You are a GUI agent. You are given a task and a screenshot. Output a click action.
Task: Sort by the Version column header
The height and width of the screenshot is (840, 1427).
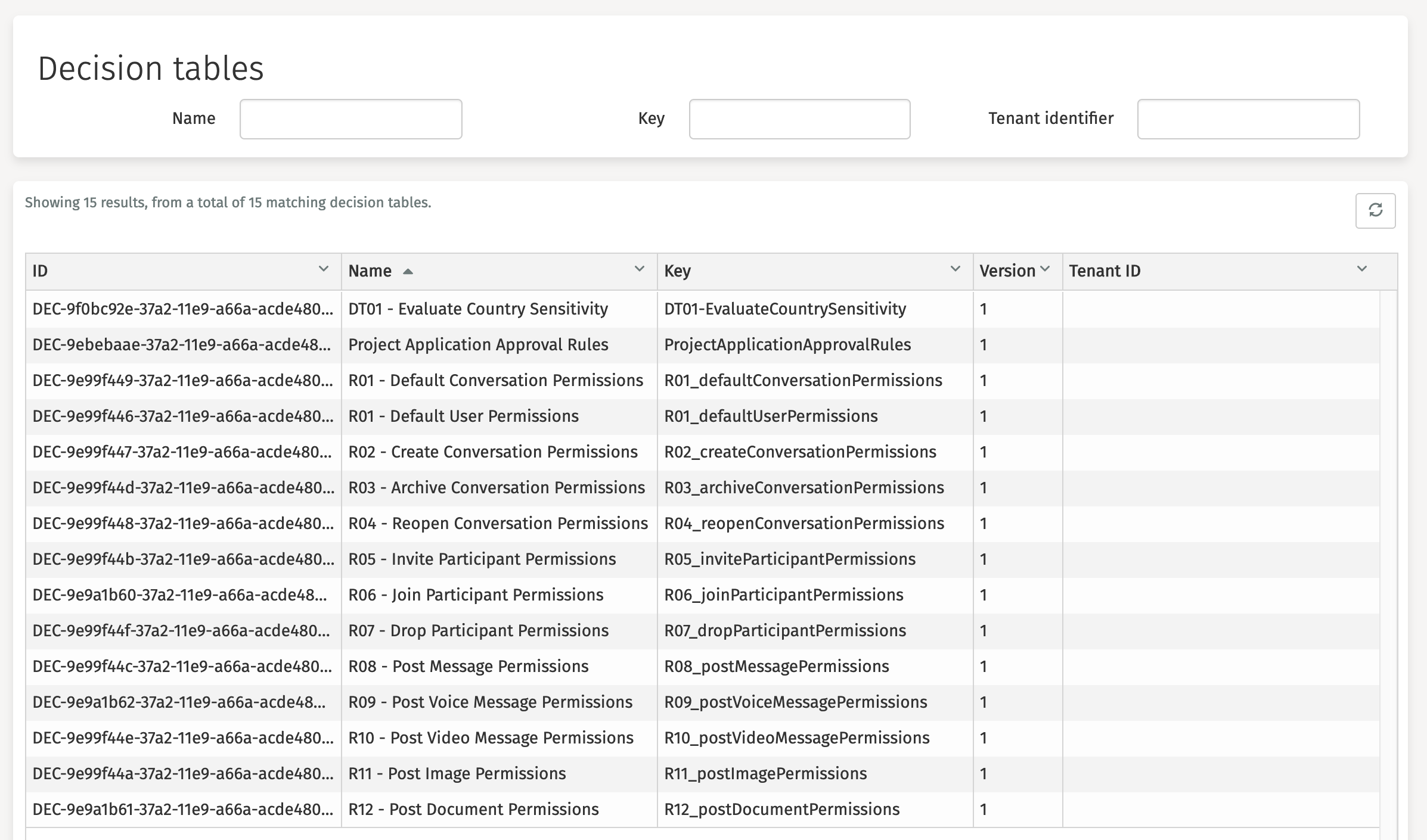point(1007,271)
